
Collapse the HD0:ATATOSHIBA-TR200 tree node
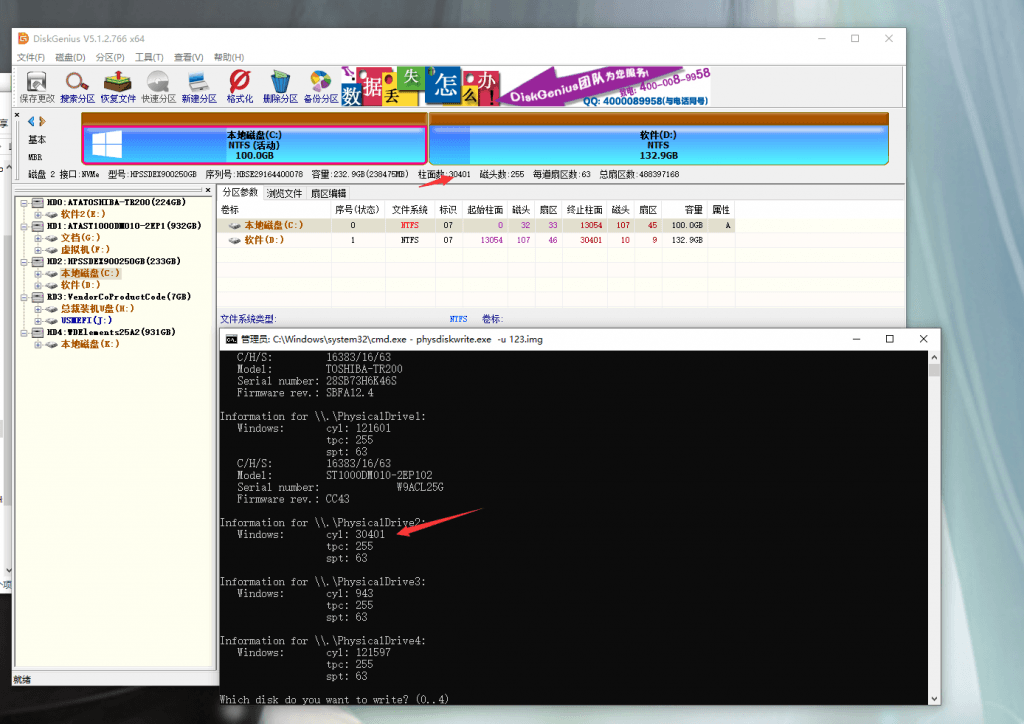24,202
